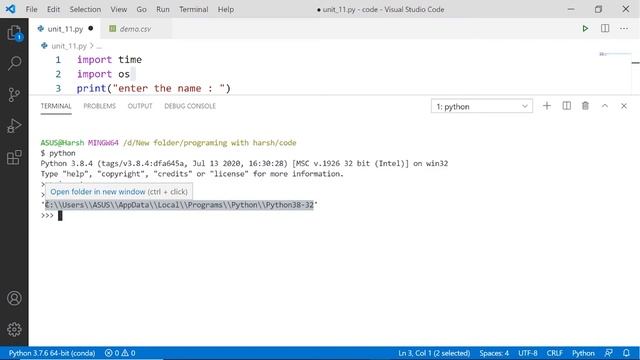Open the Source Control view

click(x=14, y=95)
